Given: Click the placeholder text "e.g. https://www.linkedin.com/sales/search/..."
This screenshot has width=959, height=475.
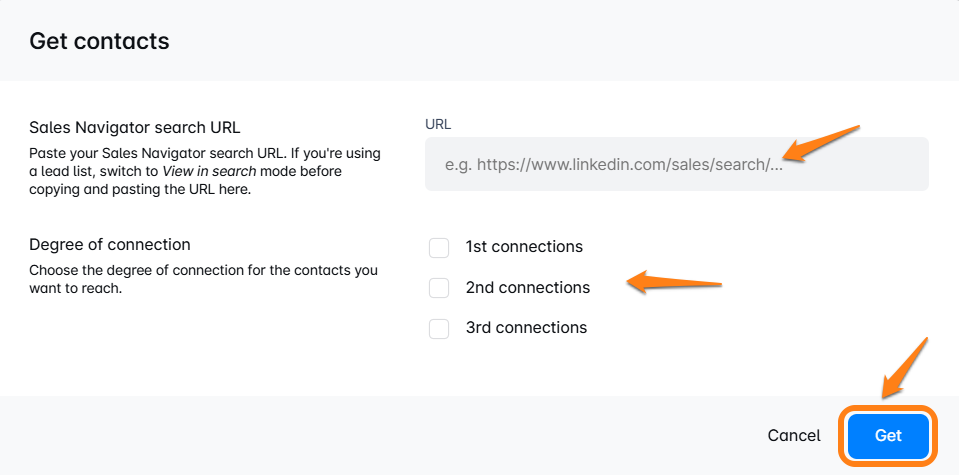Looking at the screenshot, I should coord(606,165).
